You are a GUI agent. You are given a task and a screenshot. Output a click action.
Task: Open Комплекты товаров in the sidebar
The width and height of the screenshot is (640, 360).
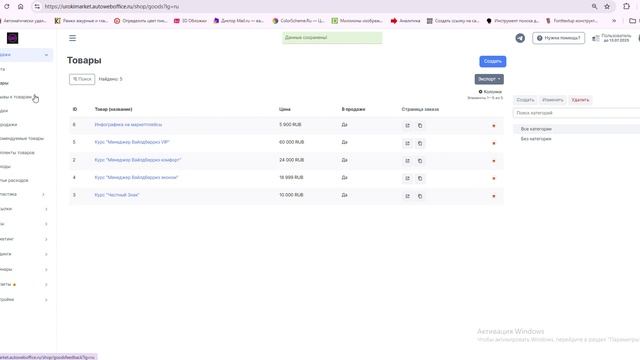[17, 153]
